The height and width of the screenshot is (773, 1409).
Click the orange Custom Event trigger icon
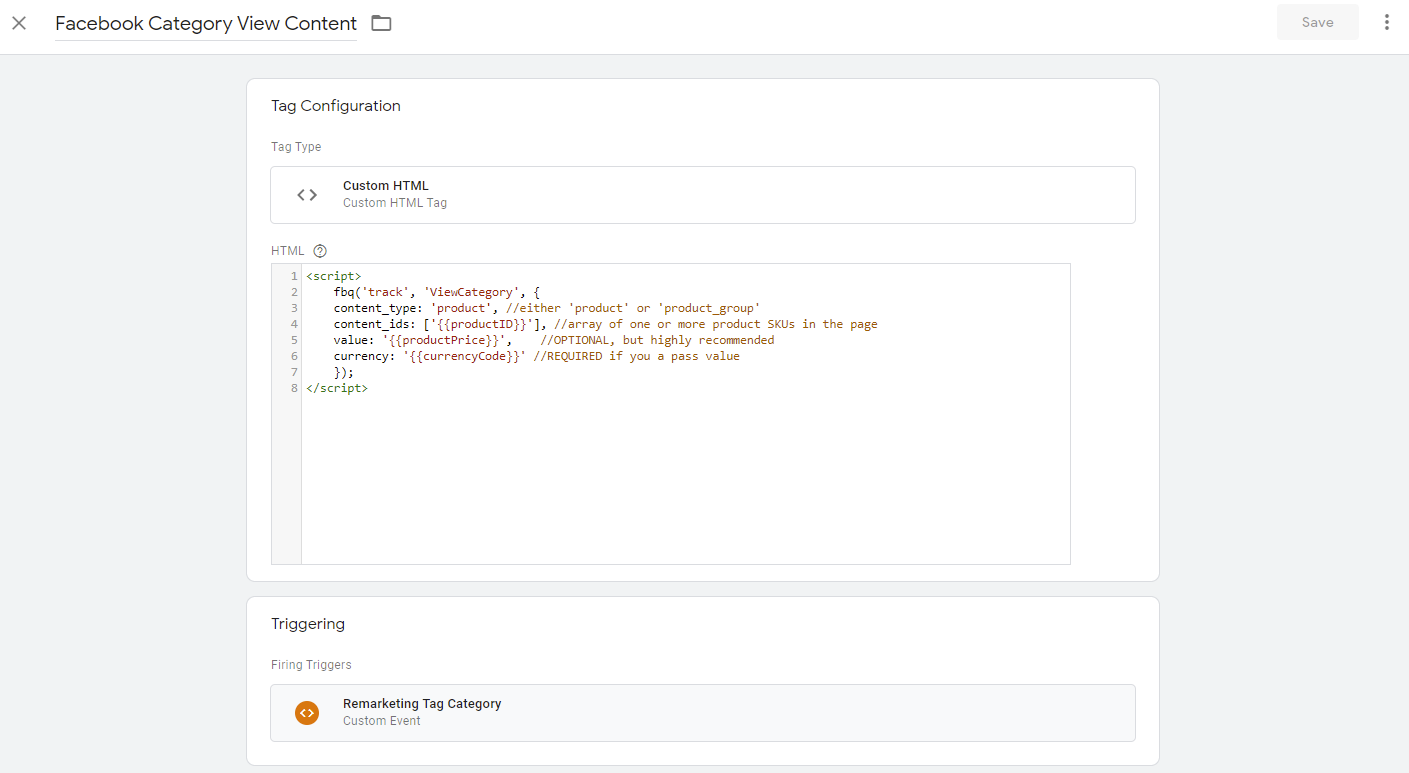307,713
